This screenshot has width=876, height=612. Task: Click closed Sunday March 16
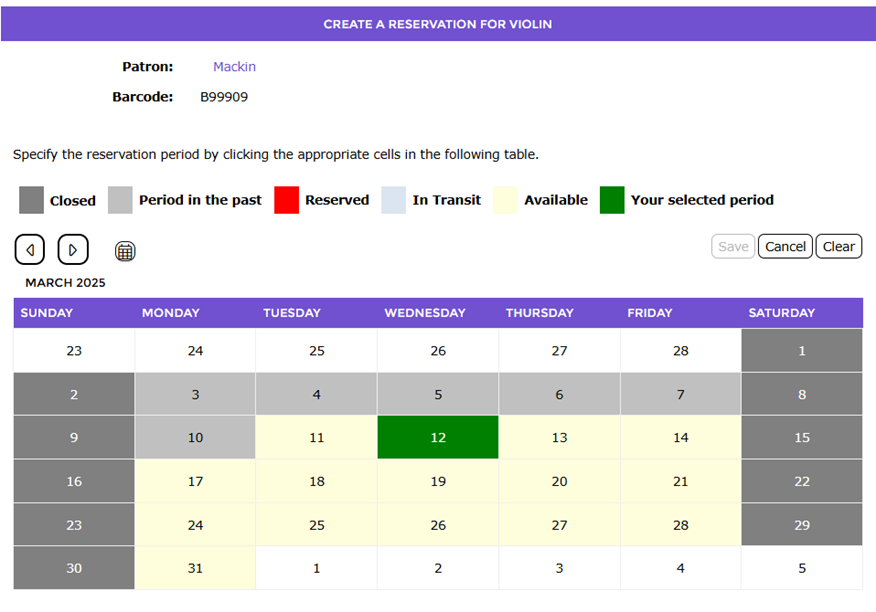pyautogui.click(x=74, y=481)
